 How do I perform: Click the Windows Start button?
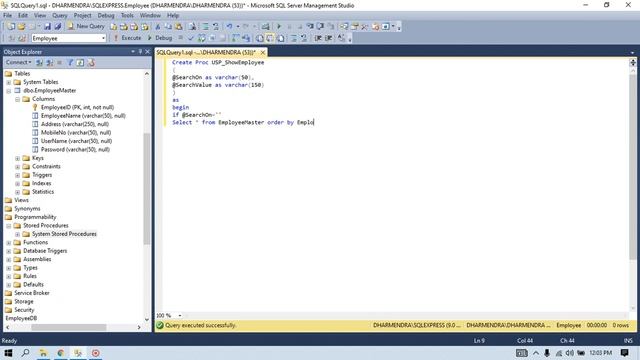8,353
